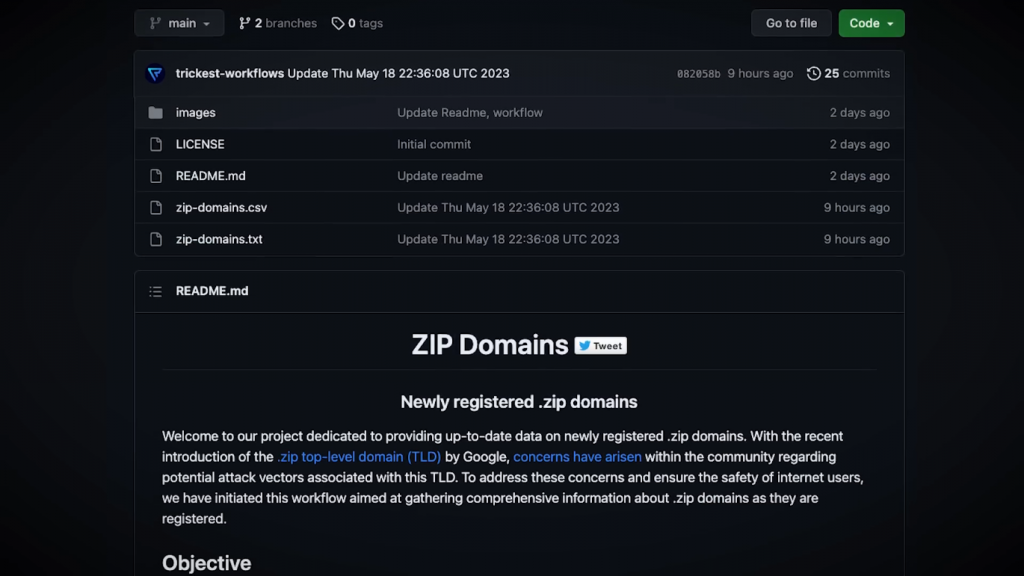Click the commit history clock icon
The width and height of the screenshot is (1024, 576).
(814, 73)
